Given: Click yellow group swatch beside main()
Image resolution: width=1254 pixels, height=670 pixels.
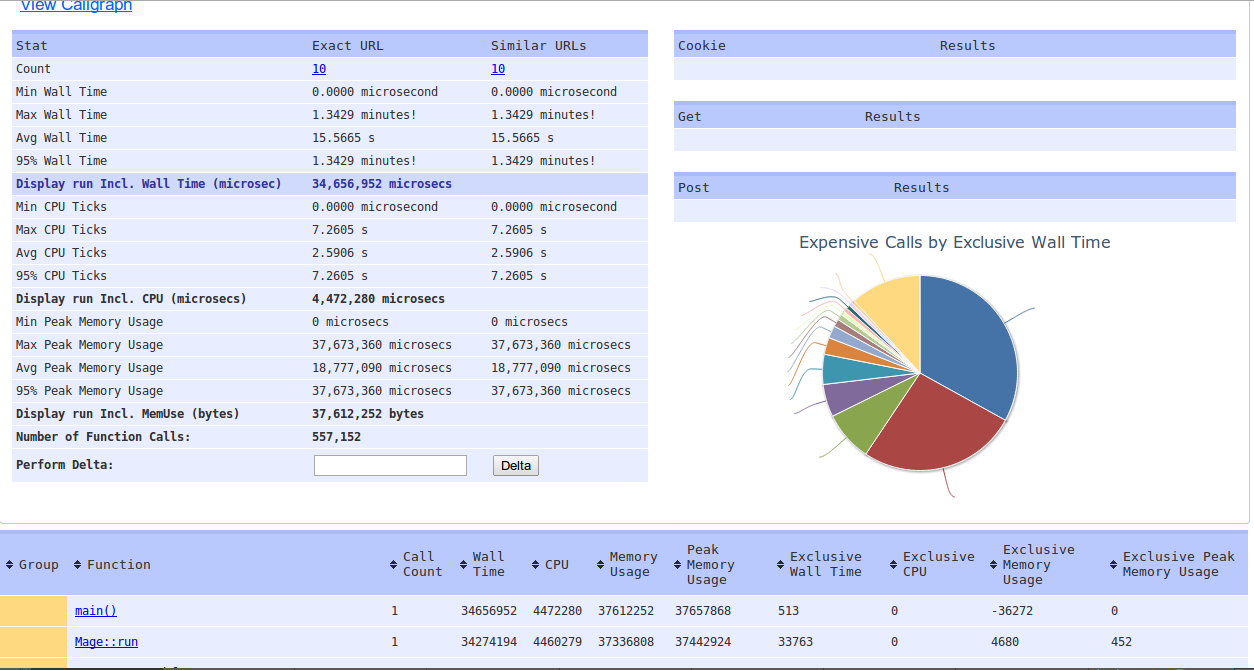Looking at the screenshot, I should pos(33,611).
